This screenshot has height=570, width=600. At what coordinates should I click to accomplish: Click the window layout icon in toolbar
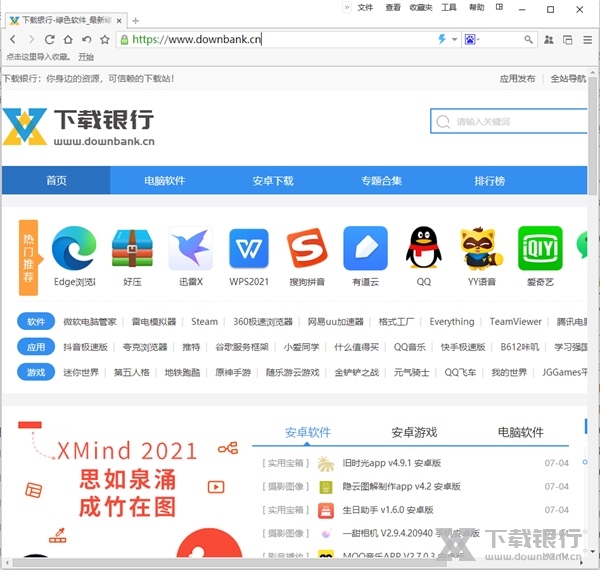(568, 39)
